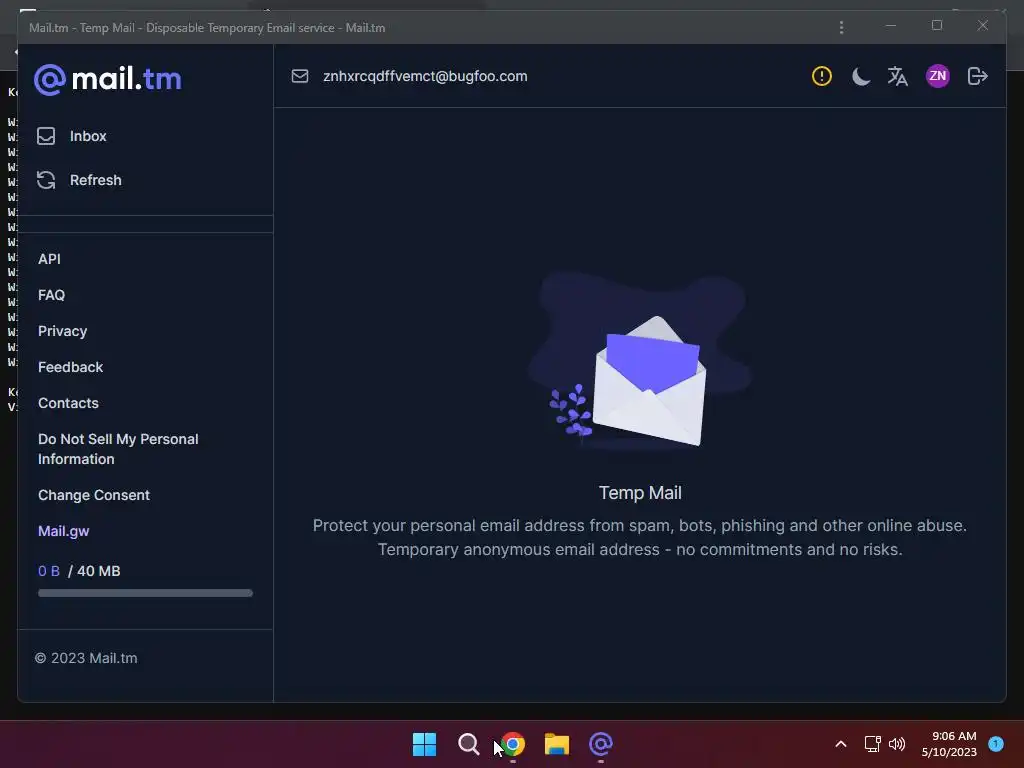
Task: Go to the Privacy page
Action: coord(62,331)
